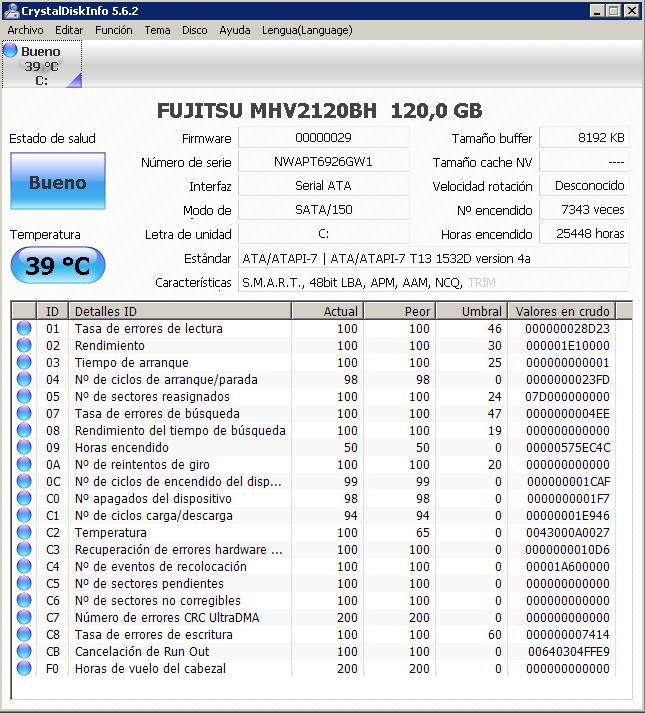
Task: Click the Umbral column header
Action: tap(472, 311)
